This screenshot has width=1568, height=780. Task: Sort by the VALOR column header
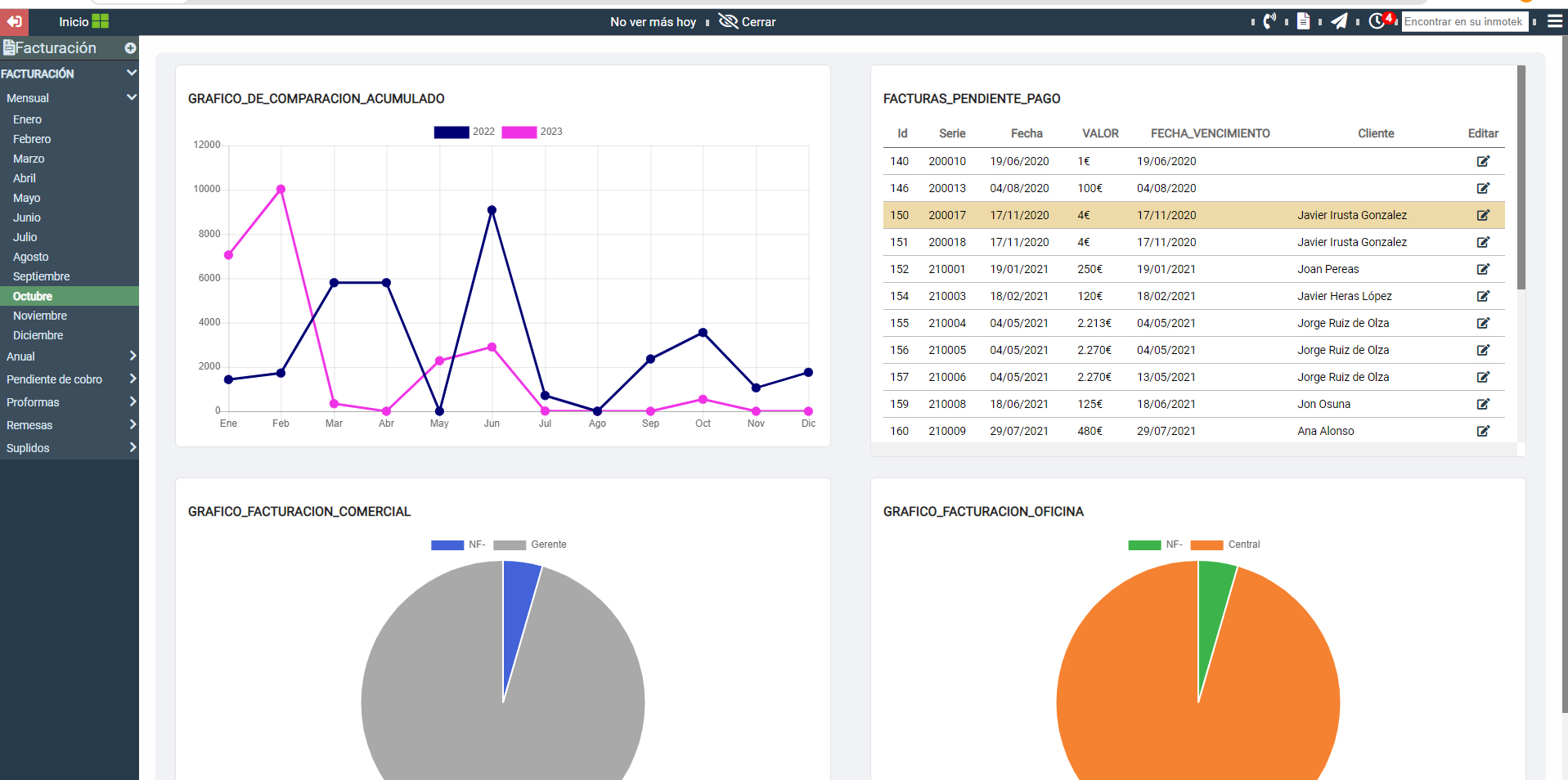tap(1100, 133)
